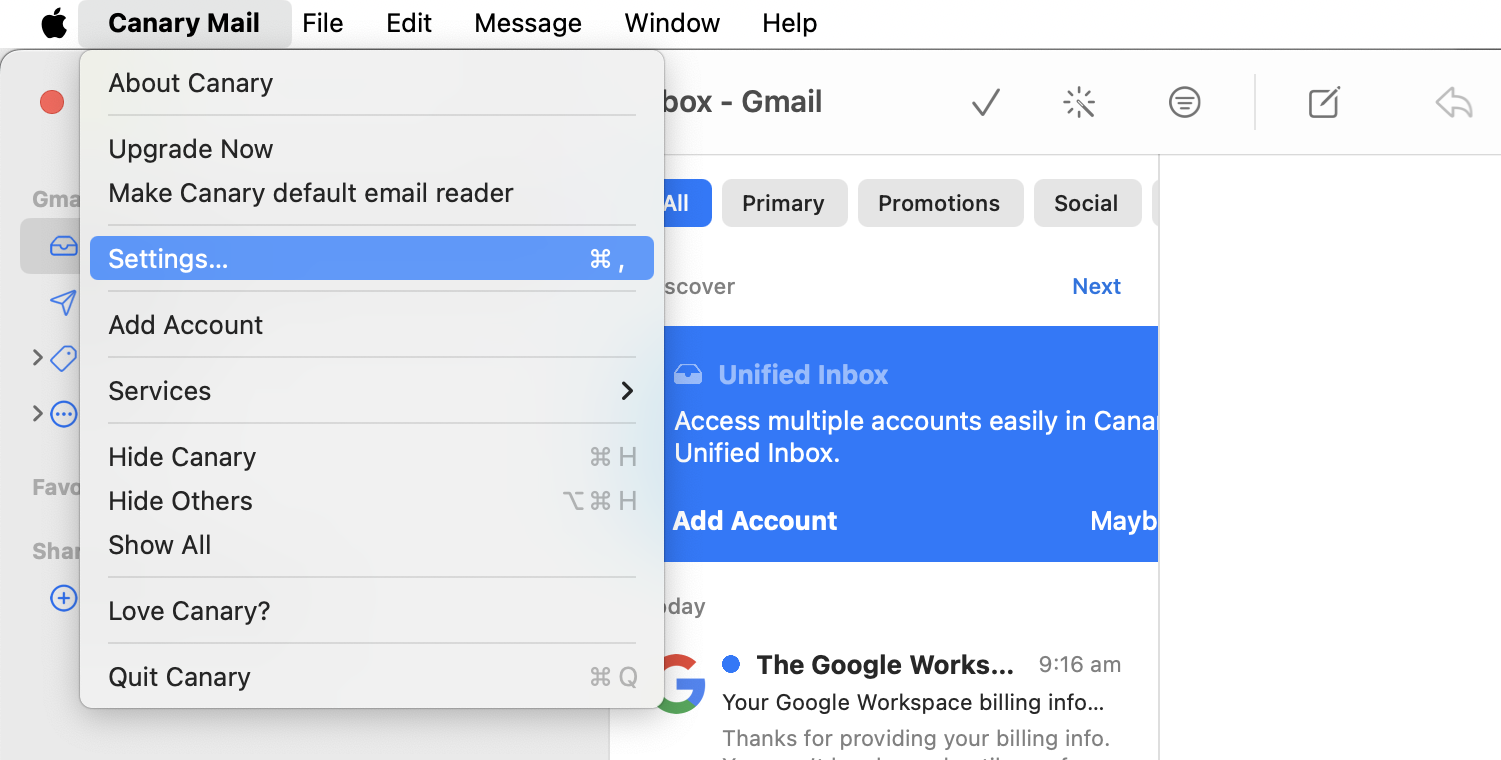Switch to the Social tab
The height and width of the screenshot is (760, 1501).
coord(1087,203)
